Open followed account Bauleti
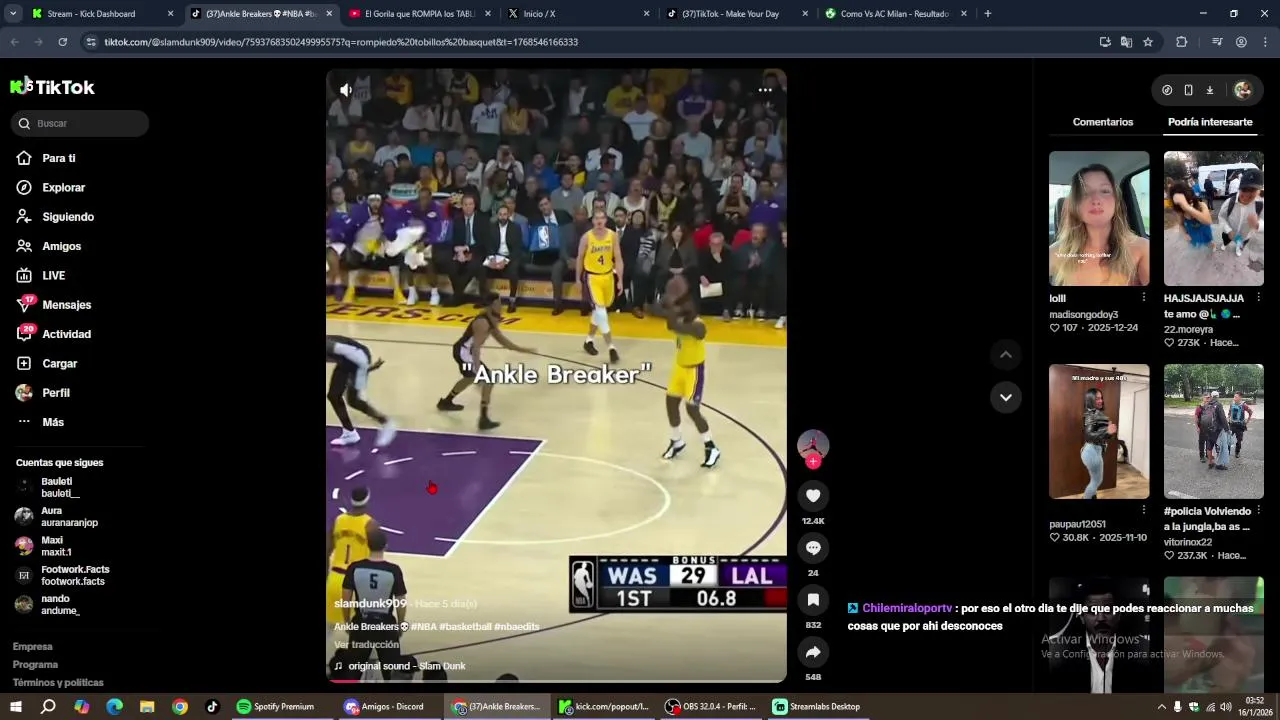1280x720 pixels. click(60, 487)
